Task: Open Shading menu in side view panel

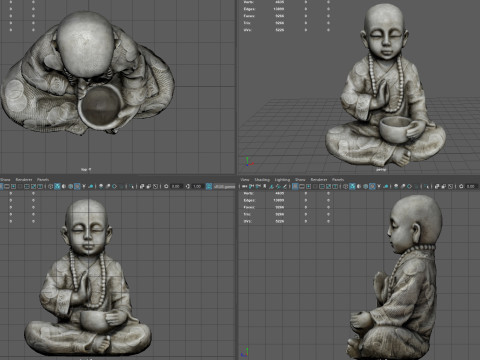Action: [262, 180]
